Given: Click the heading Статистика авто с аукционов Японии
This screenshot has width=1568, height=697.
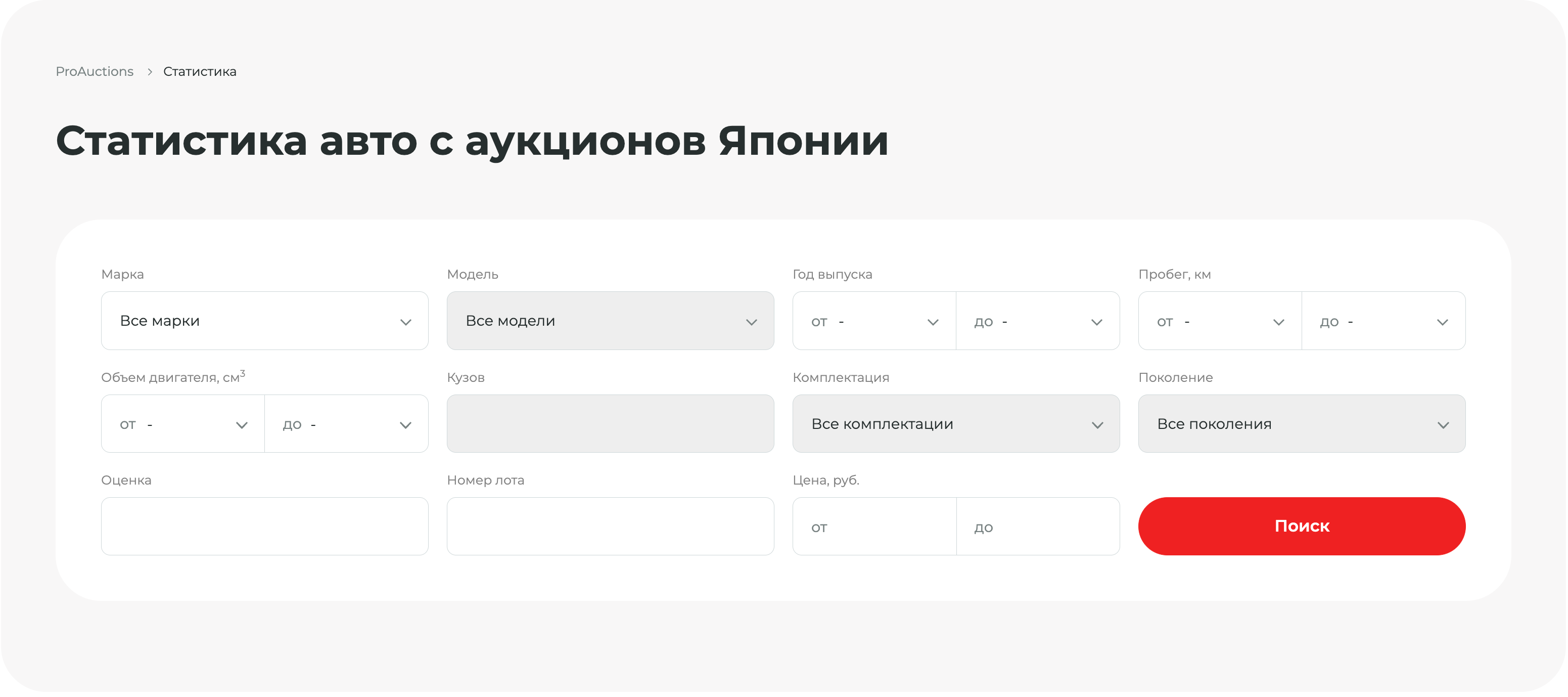Looking at the screenshot, I should 472,141.
